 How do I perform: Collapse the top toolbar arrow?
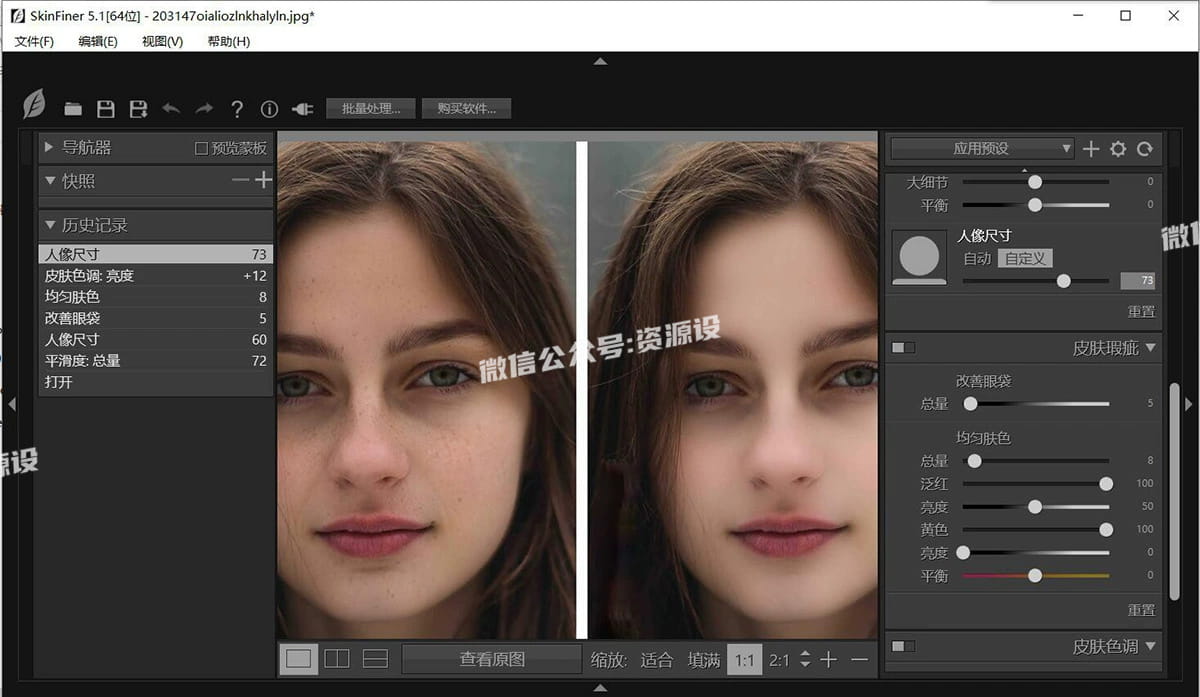tap(600, 62)
